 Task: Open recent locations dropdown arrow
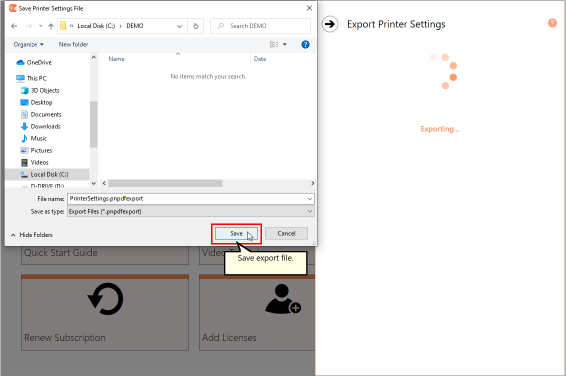(x=40, y=26)
